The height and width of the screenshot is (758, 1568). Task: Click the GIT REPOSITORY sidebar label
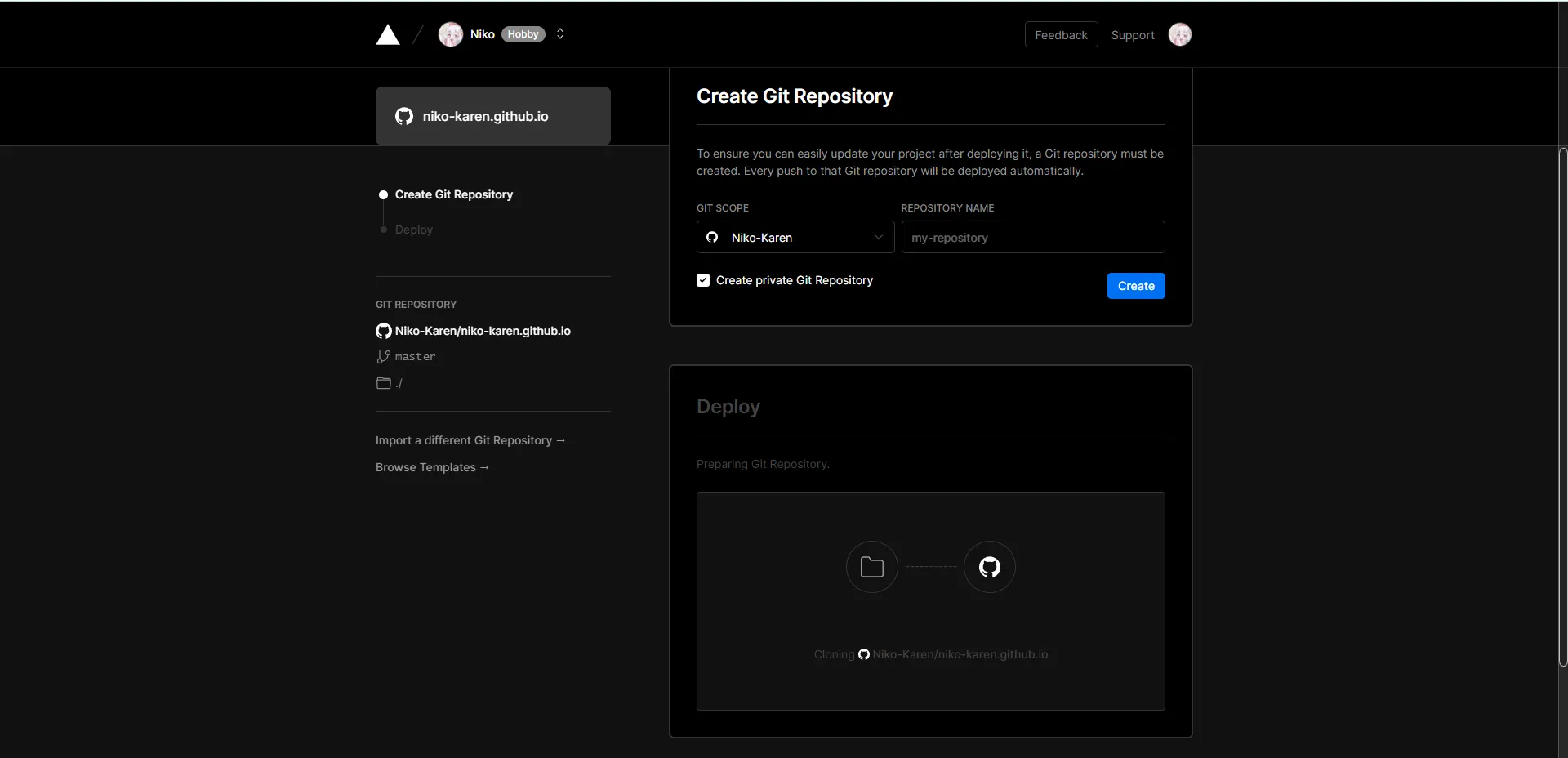point(416,304)
